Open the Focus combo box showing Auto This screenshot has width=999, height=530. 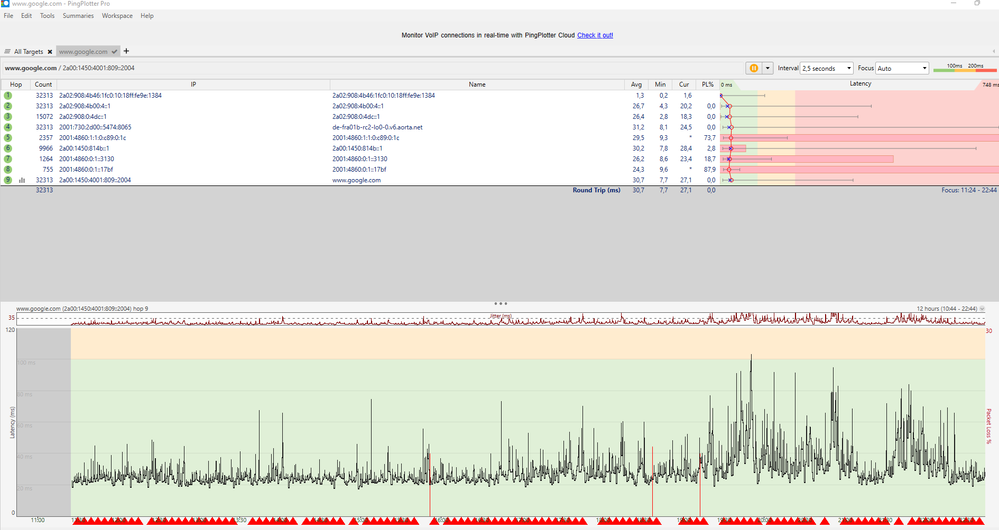[902, 68]
